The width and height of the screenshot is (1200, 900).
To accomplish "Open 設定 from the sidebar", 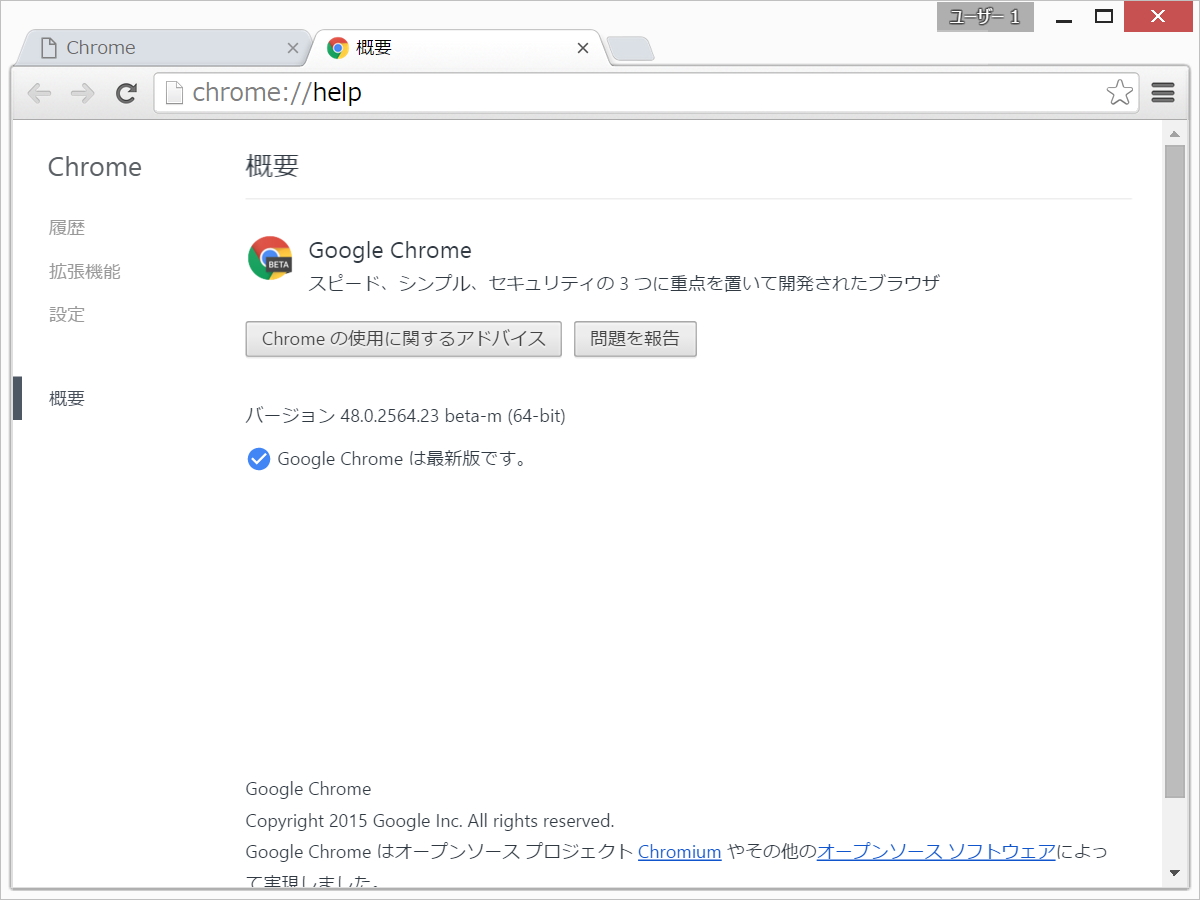I will coord(66,314).
